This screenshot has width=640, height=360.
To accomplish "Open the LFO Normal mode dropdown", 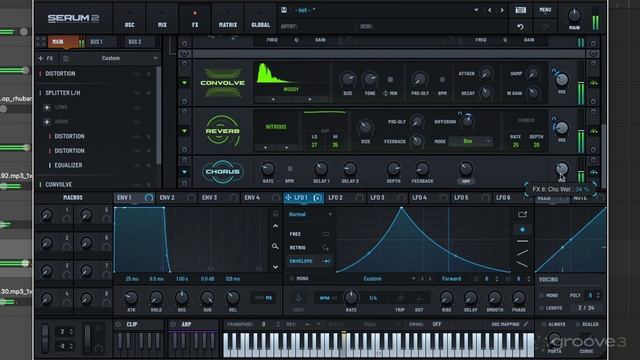I will [x=310, y=214].
